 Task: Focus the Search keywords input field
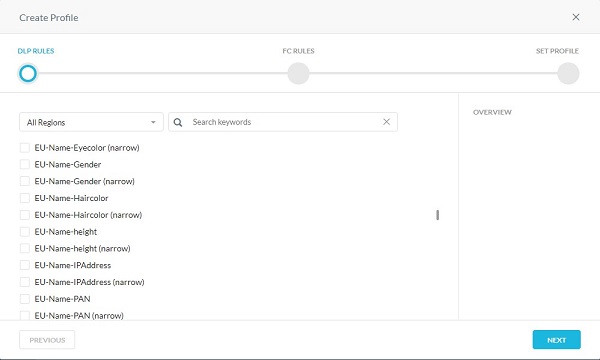(x=285, y=122)
